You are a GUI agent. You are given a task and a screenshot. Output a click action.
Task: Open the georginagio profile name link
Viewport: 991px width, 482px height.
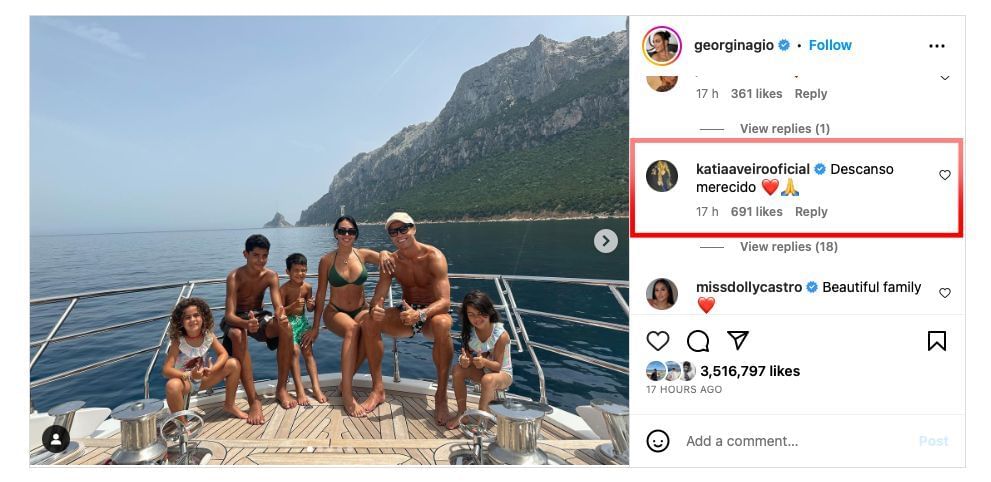coord(734,45)
